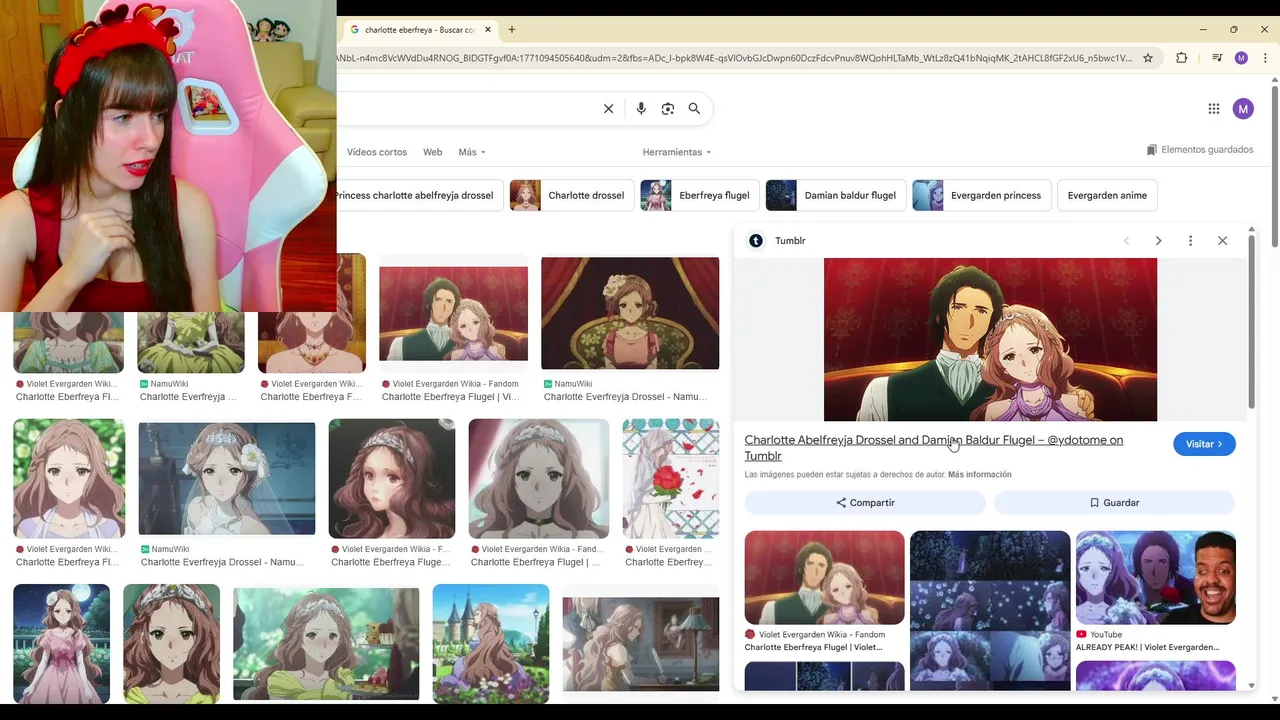
Task: Switch to the Web results tab
Action: tap(432, 152)
